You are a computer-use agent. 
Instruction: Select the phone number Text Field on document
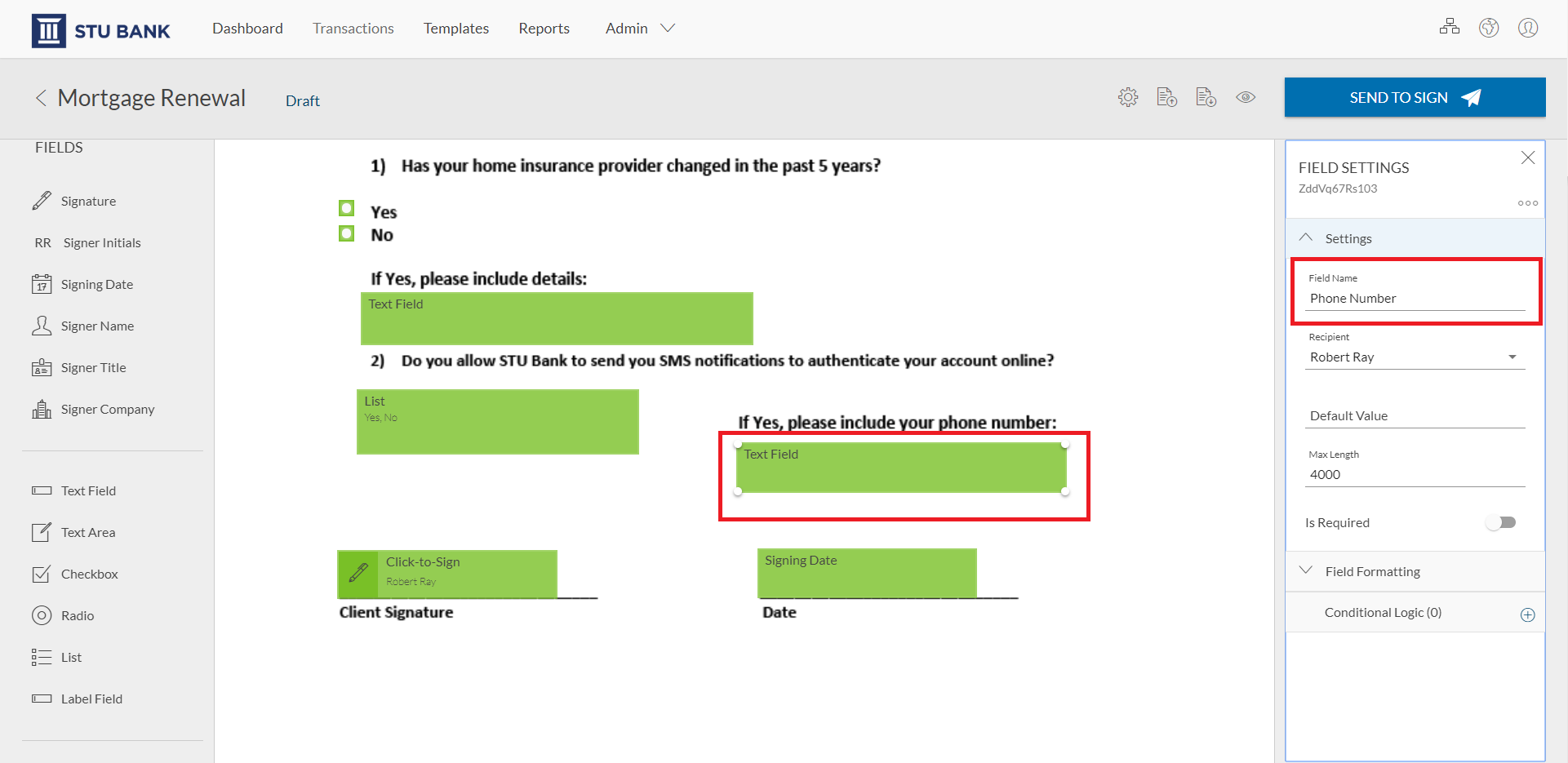902,468
